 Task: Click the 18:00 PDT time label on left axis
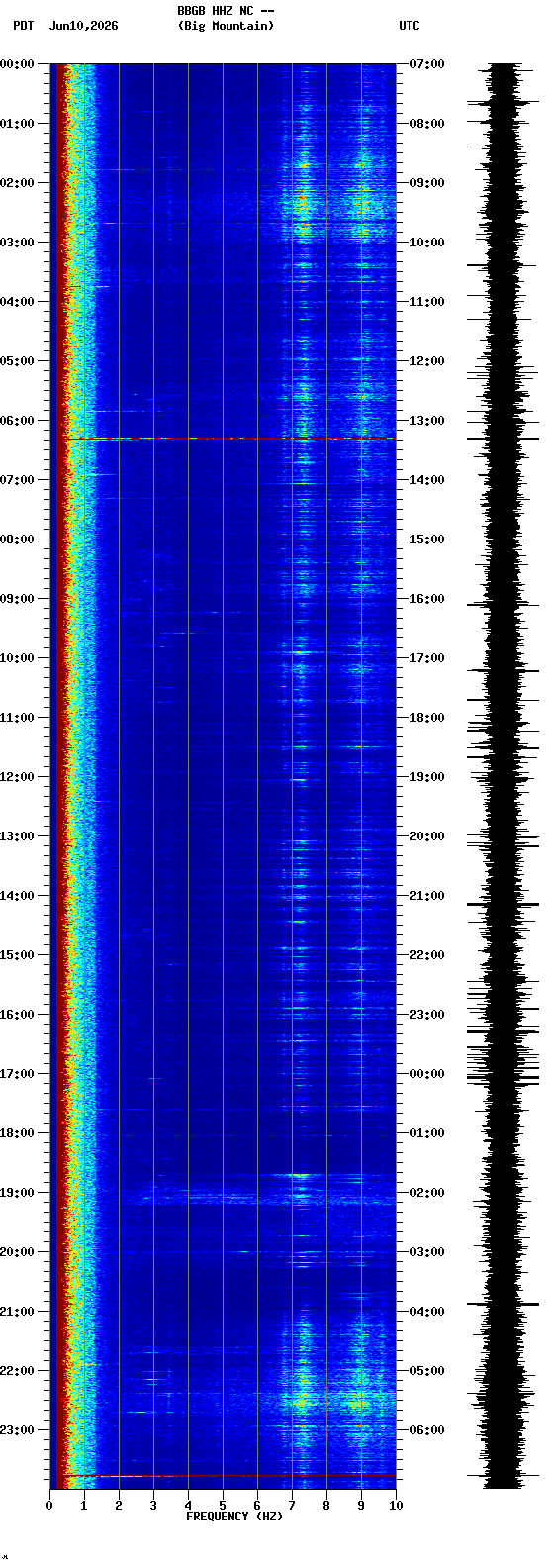pyautogui.click(x=17, y=1133)
